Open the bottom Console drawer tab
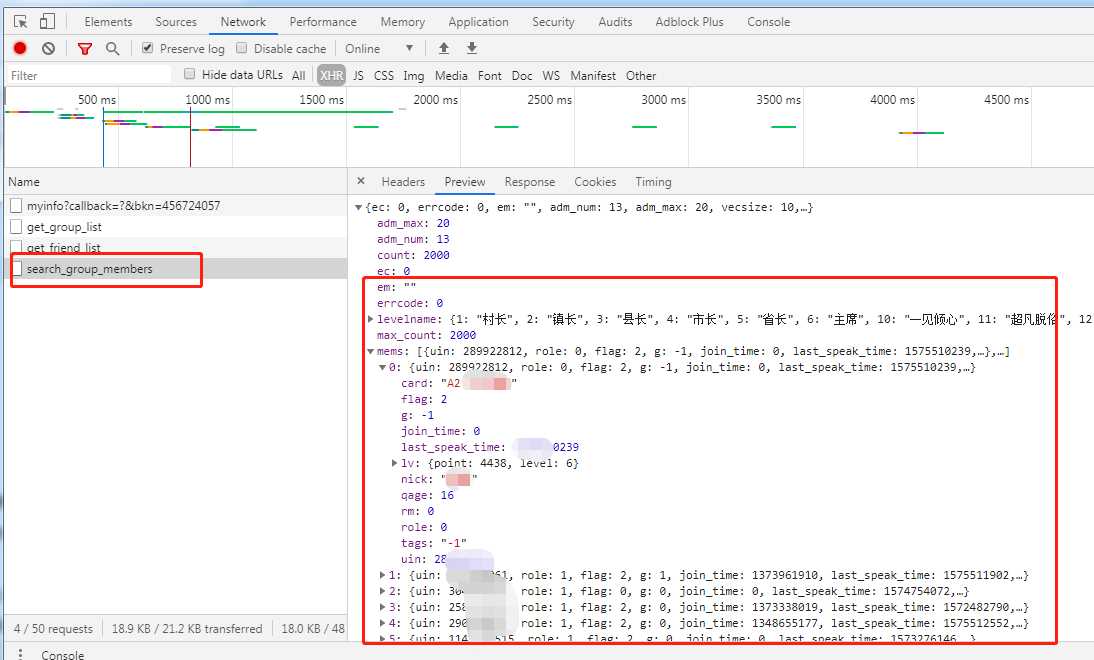The height and width of the screenshot is (660, 1094). tap(63, 654)
